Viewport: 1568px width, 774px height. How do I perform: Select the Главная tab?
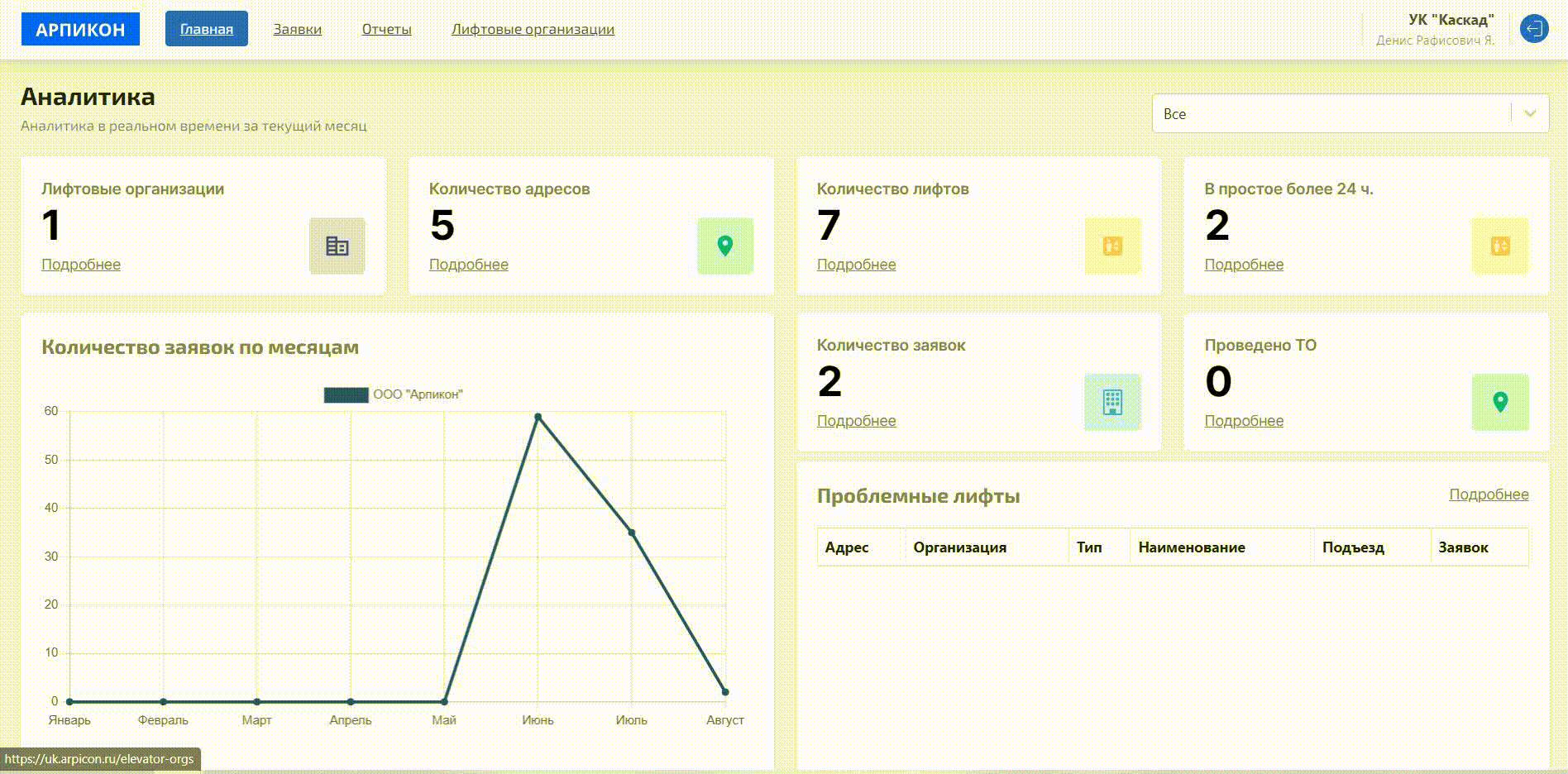[207, 29]
